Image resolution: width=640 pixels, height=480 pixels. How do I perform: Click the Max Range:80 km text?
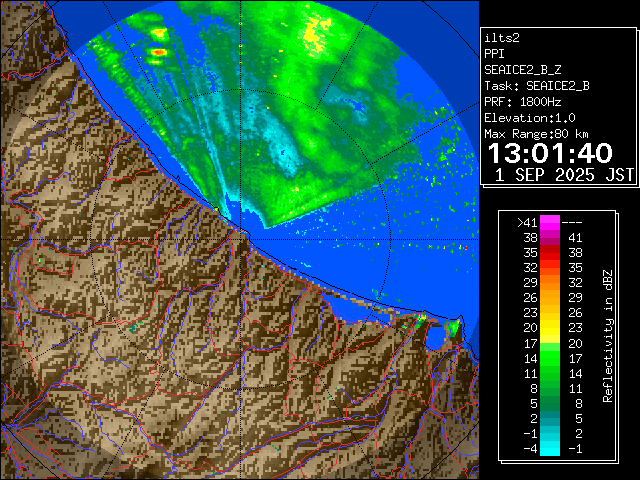point(536,133)
